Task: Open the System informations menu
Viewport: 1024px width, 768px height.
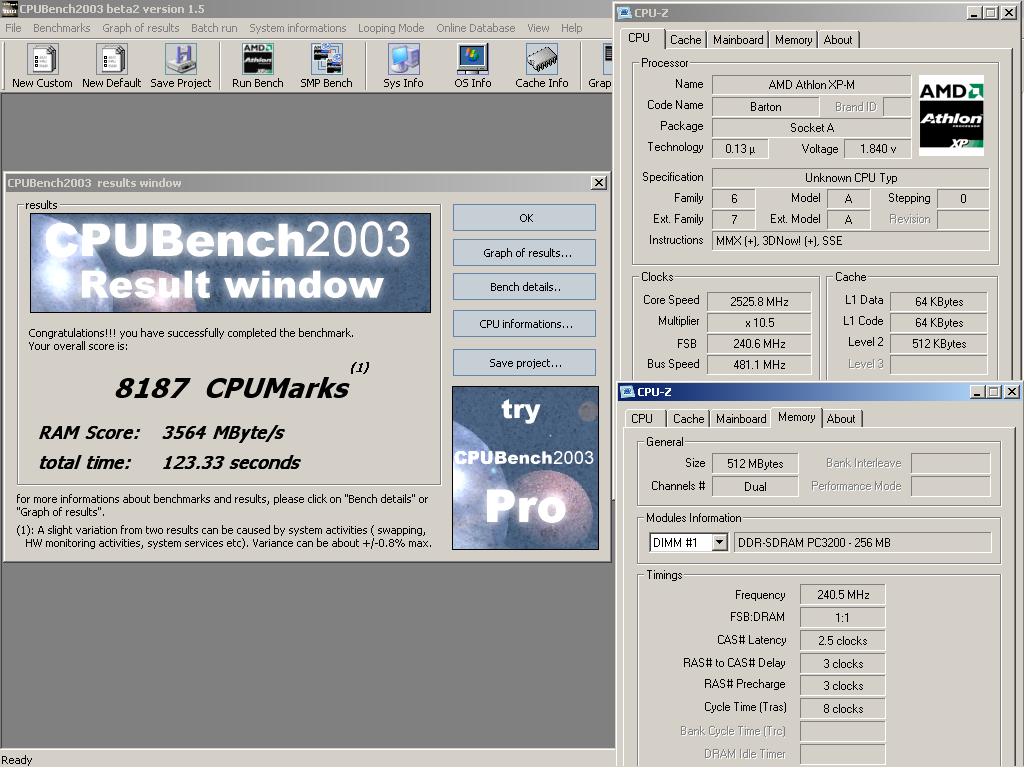Action: (x=298, y=28)
